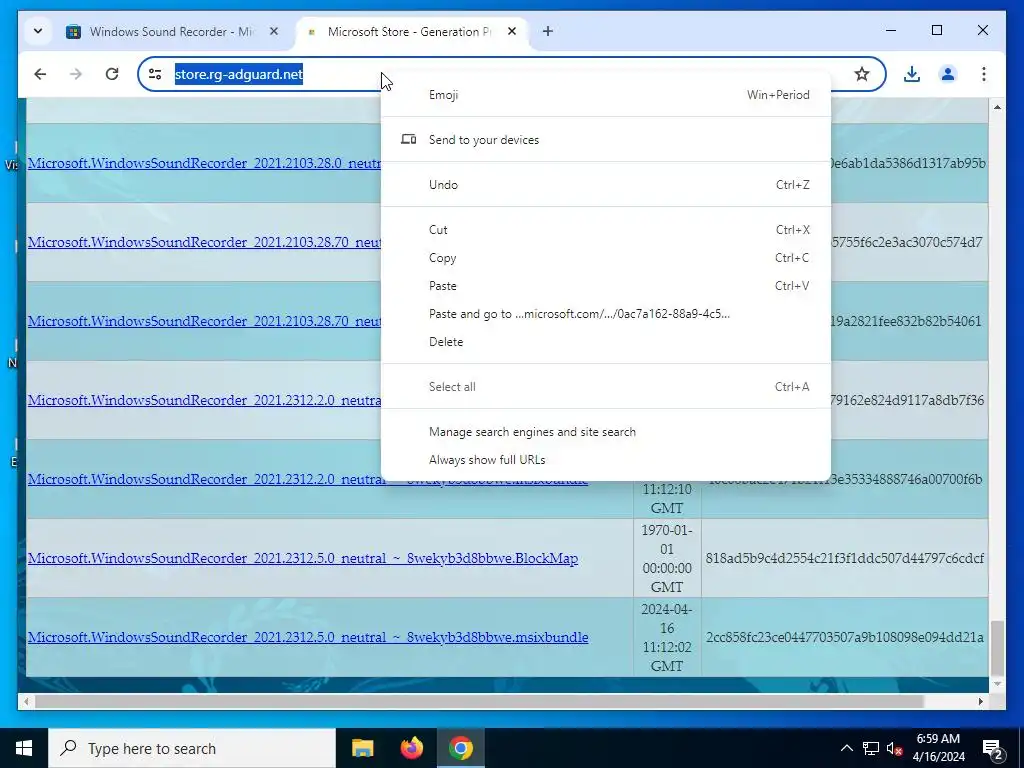Open the network status tray icon

click(871, 748)
